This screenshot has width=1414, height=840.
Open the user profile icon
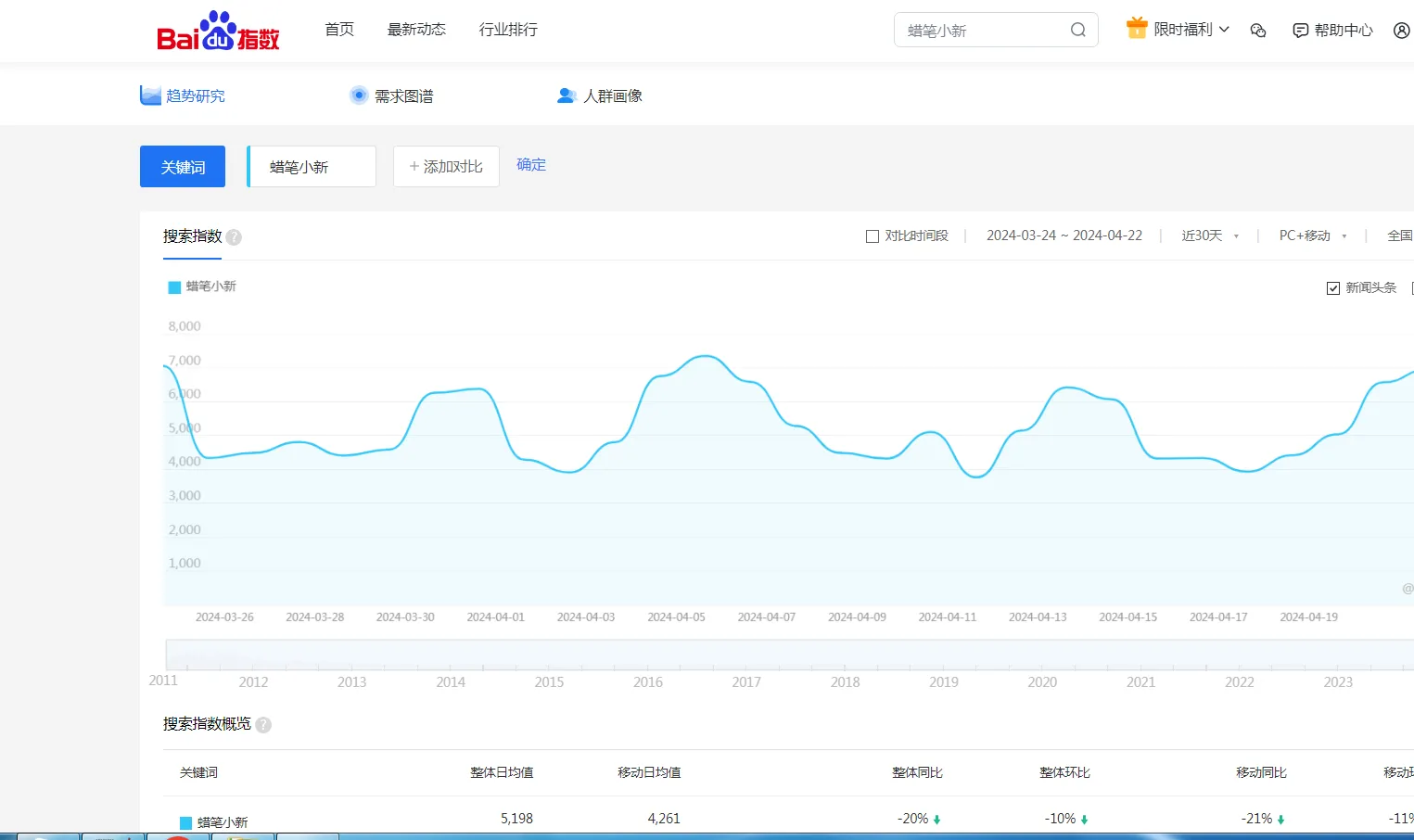pyautogui.click(x=1402, y=31)
